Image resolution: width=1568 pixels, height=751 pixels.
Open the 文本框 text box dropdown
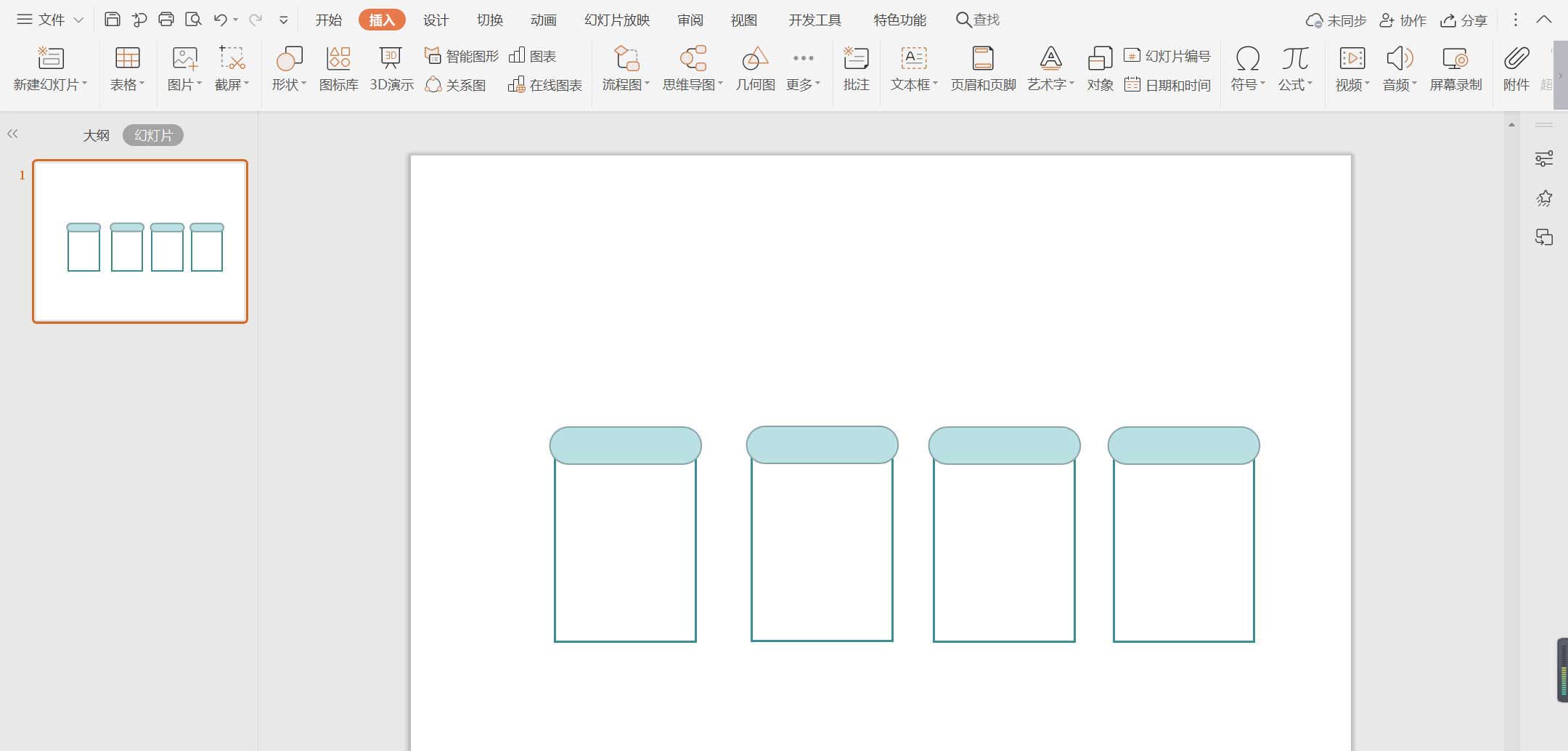pos(935,84)
